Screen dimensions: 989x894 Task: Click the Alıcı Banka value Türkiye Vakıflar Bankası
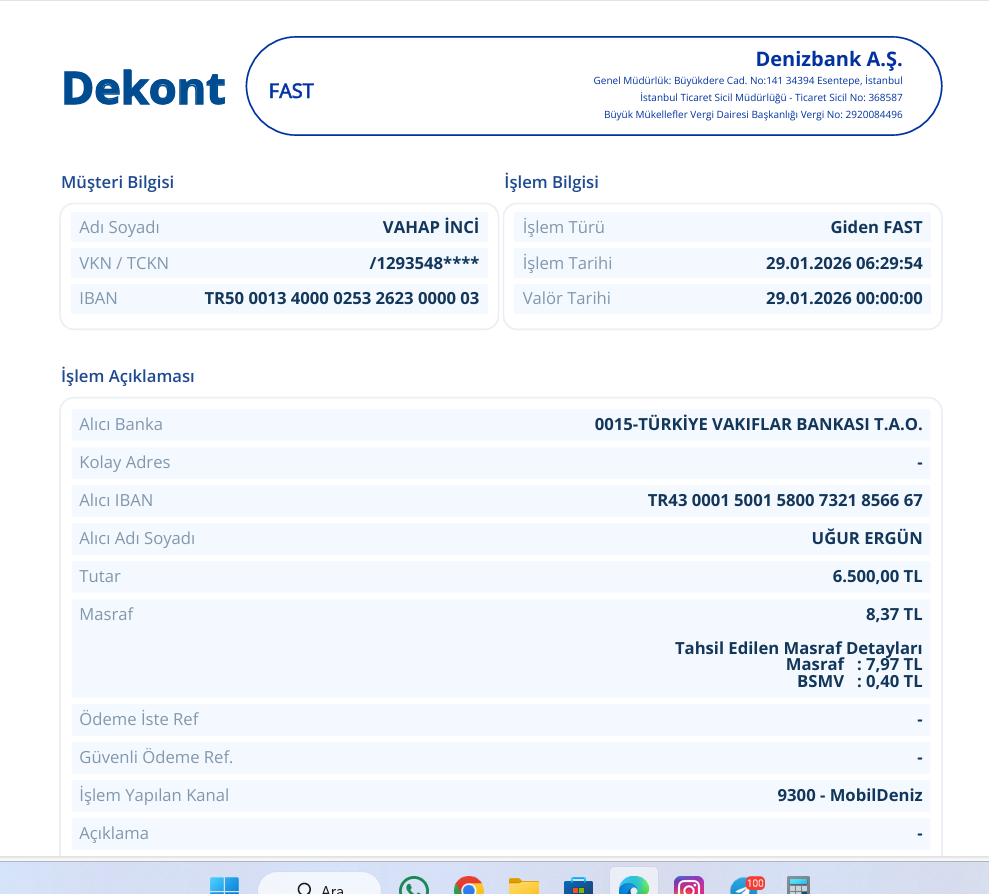coord(758,424)
